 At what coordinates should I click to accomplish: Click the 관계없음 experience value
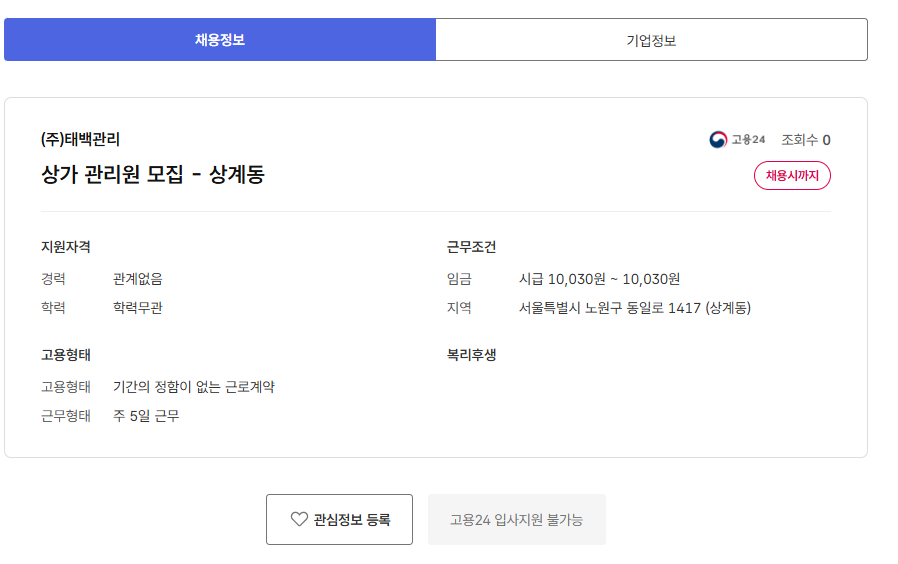coord(138,279)
